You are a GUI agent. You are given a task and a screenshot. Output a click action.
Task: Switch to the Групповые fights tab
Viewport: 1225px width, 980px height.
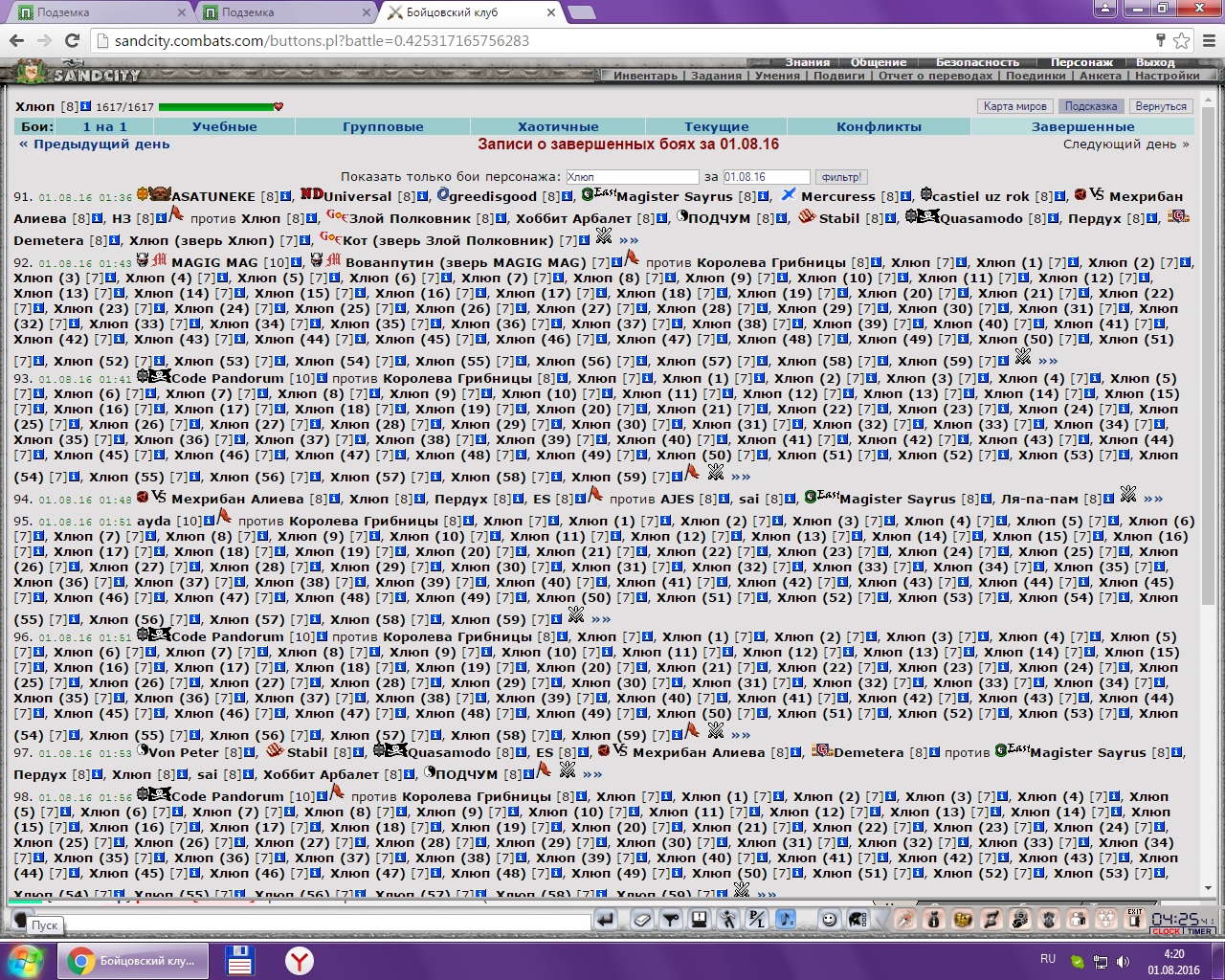coord(383,126)
